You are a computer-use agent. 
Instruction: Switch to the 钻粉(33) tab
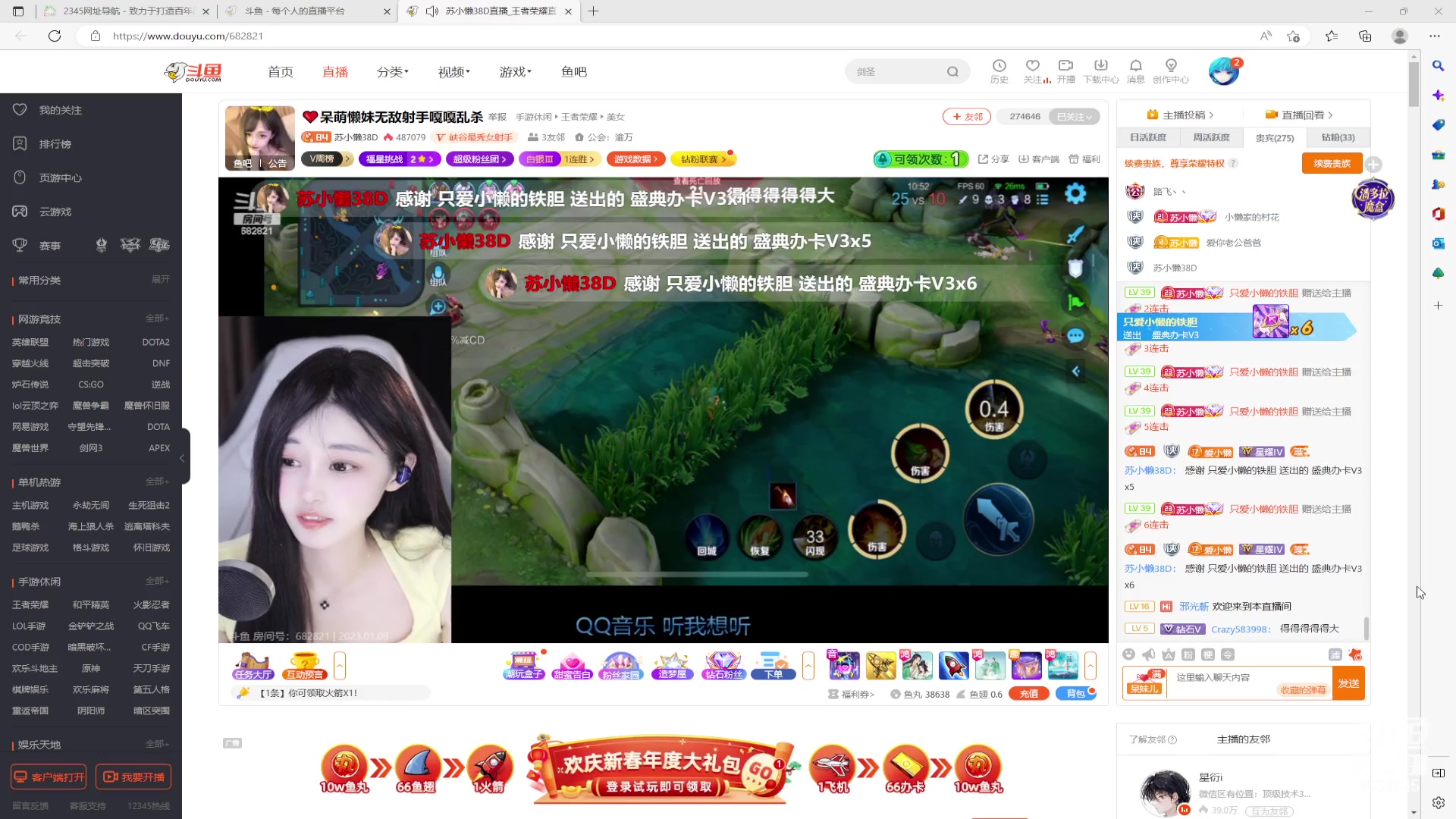[1337, 137]
